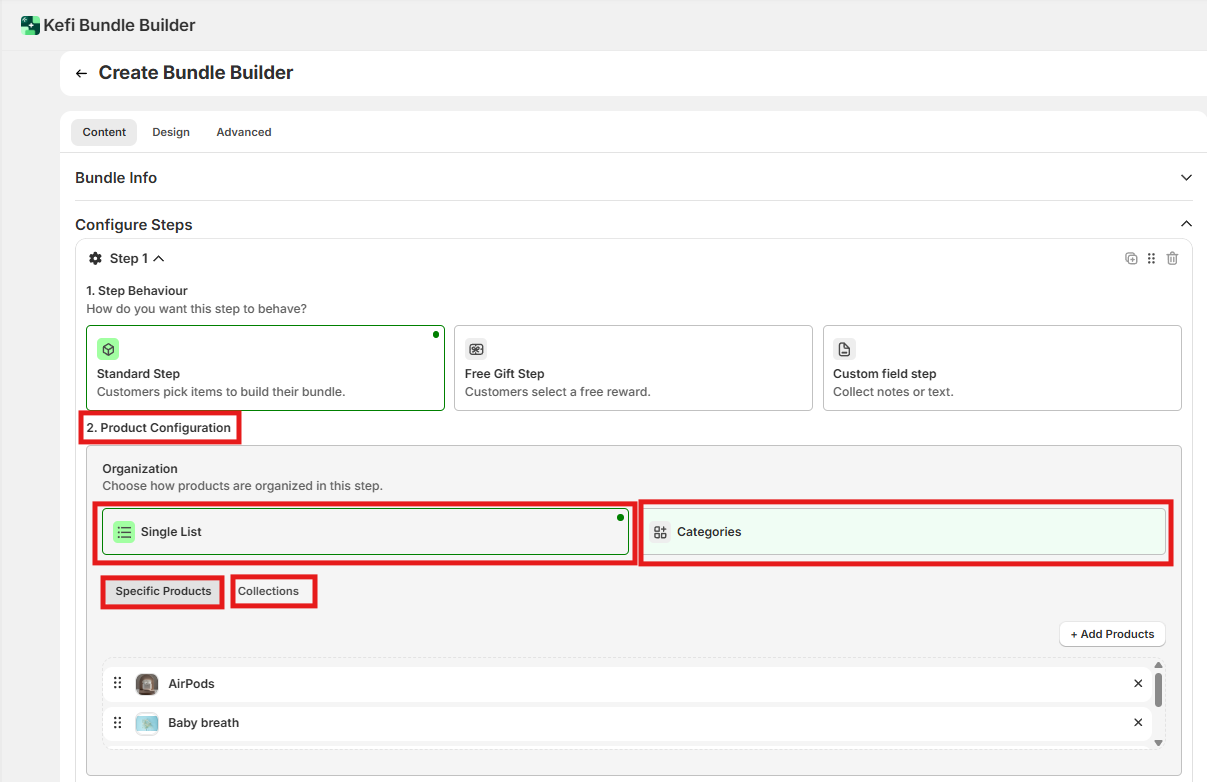Select the Custom field step card

(1002, 368)
